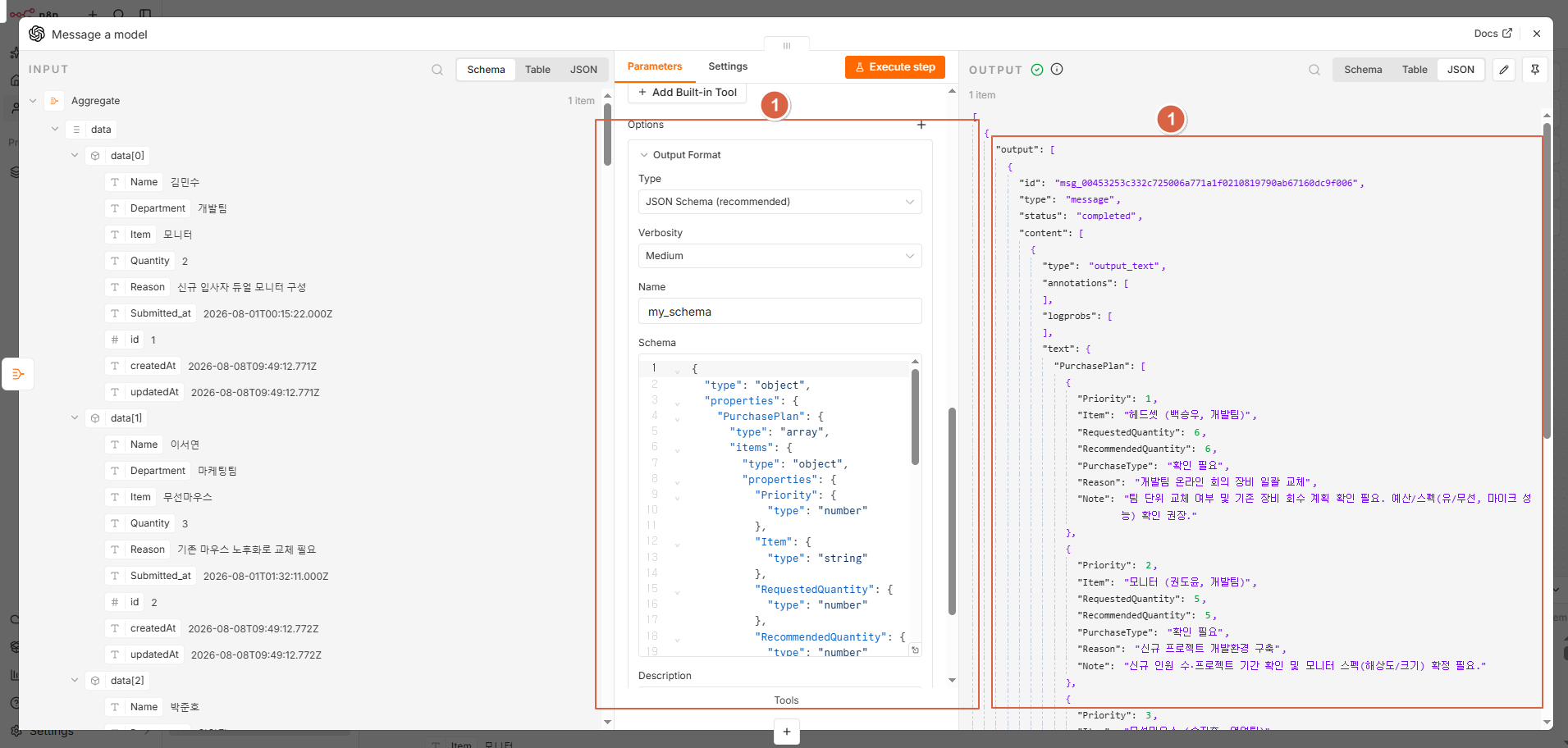The height and width of the screenshot is (748, 1568).
Task: Search the output panel data
Action: coord(1314,70)
